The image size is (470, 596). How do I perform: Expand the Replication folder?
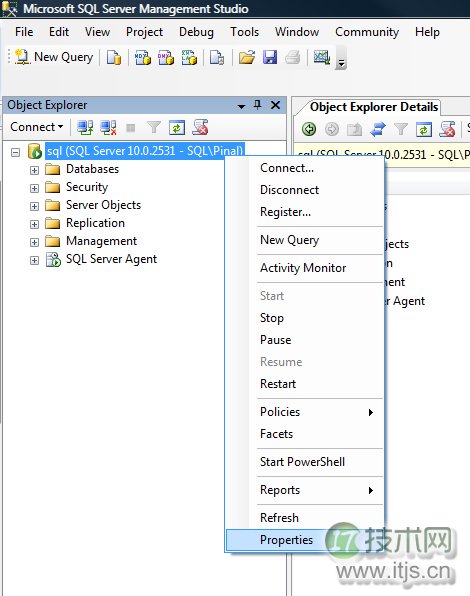coord(34,224)
